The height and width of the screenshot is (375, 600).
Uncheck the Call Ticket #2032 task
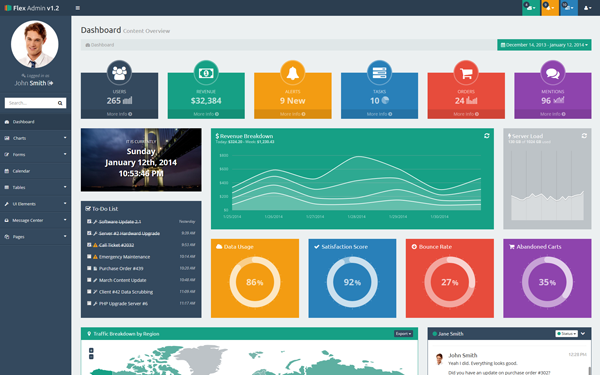point(89,245)
